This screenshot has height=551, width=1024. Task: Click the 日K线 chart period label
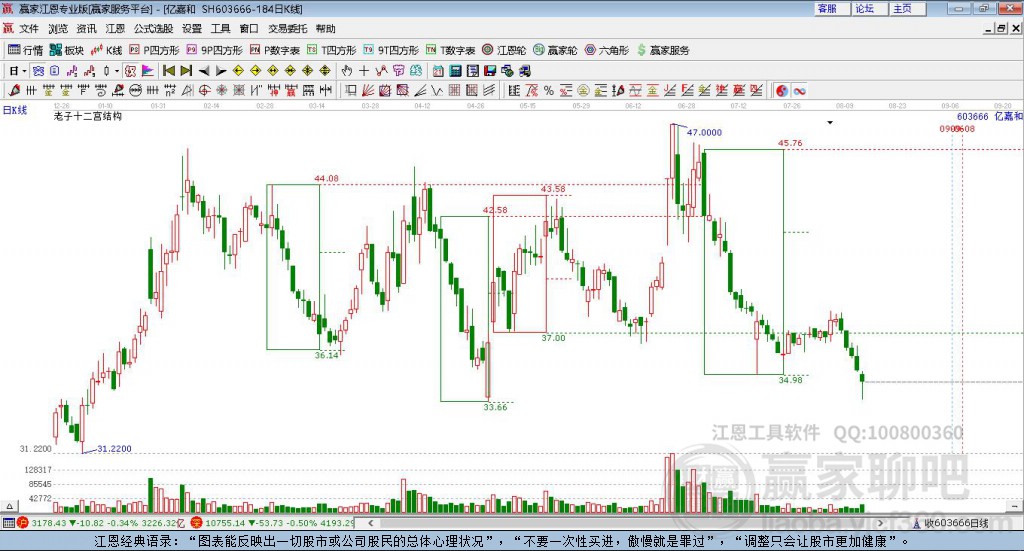pyautogui.click(x=14, y=110)
